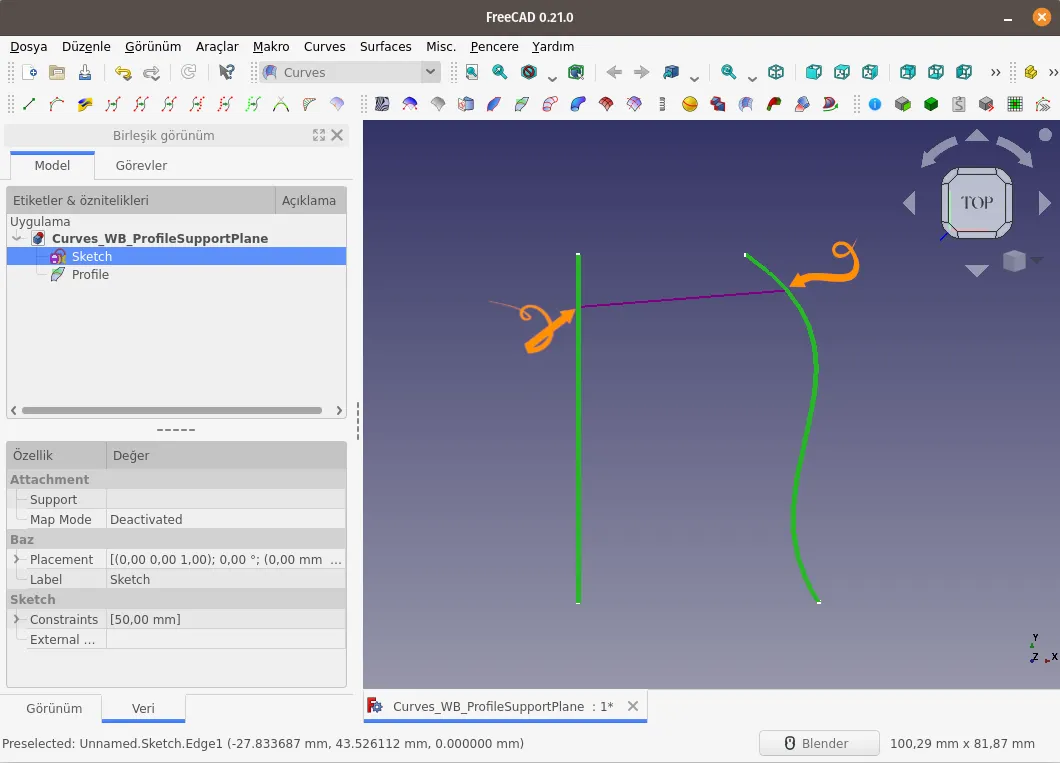Click the tree scrollbar left arrow
Image resolution: width=1060 pixels, height=763 pixels.
(x=14, y=410)
